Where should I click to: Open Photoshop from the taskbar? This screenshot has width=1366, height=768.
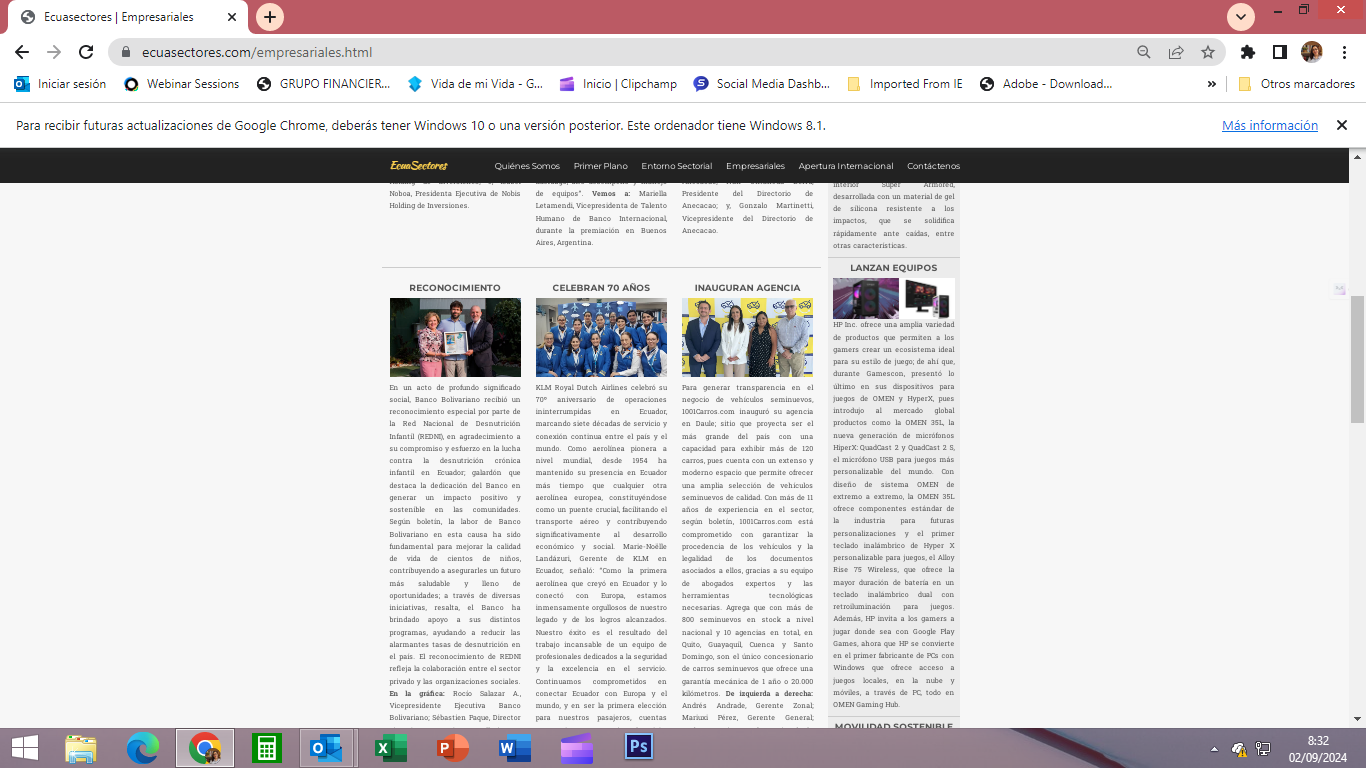click(x=639, y=748)
